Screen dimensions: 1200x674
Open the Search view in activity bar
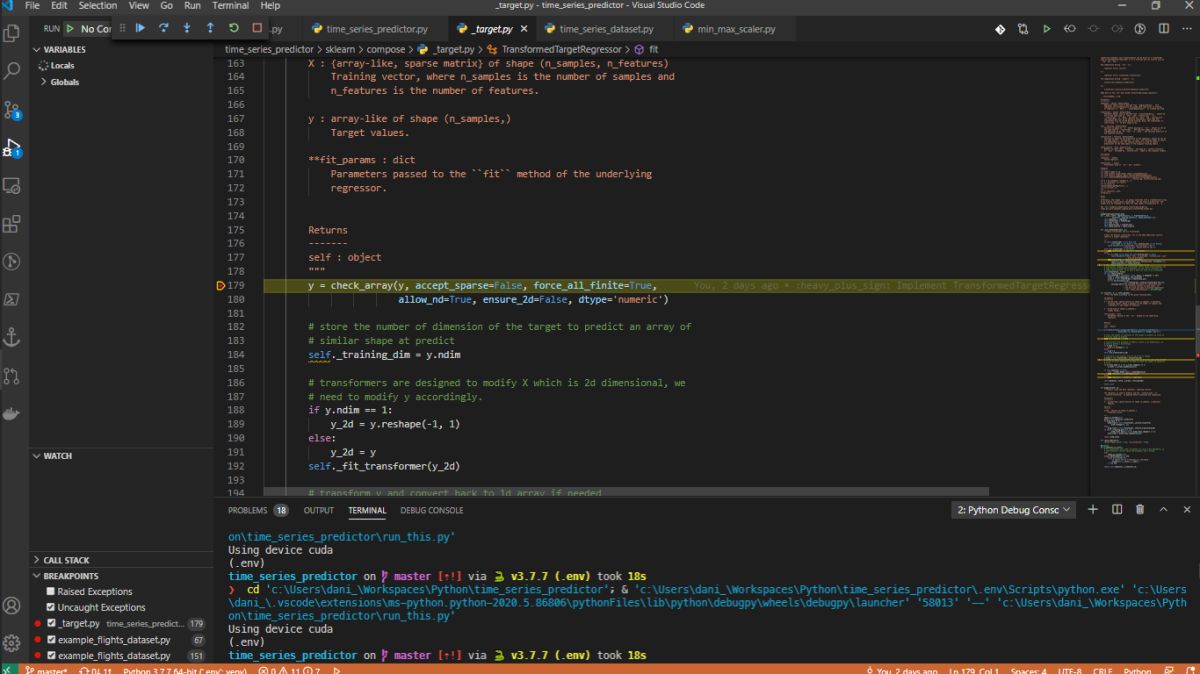click(x=12, y=71)
